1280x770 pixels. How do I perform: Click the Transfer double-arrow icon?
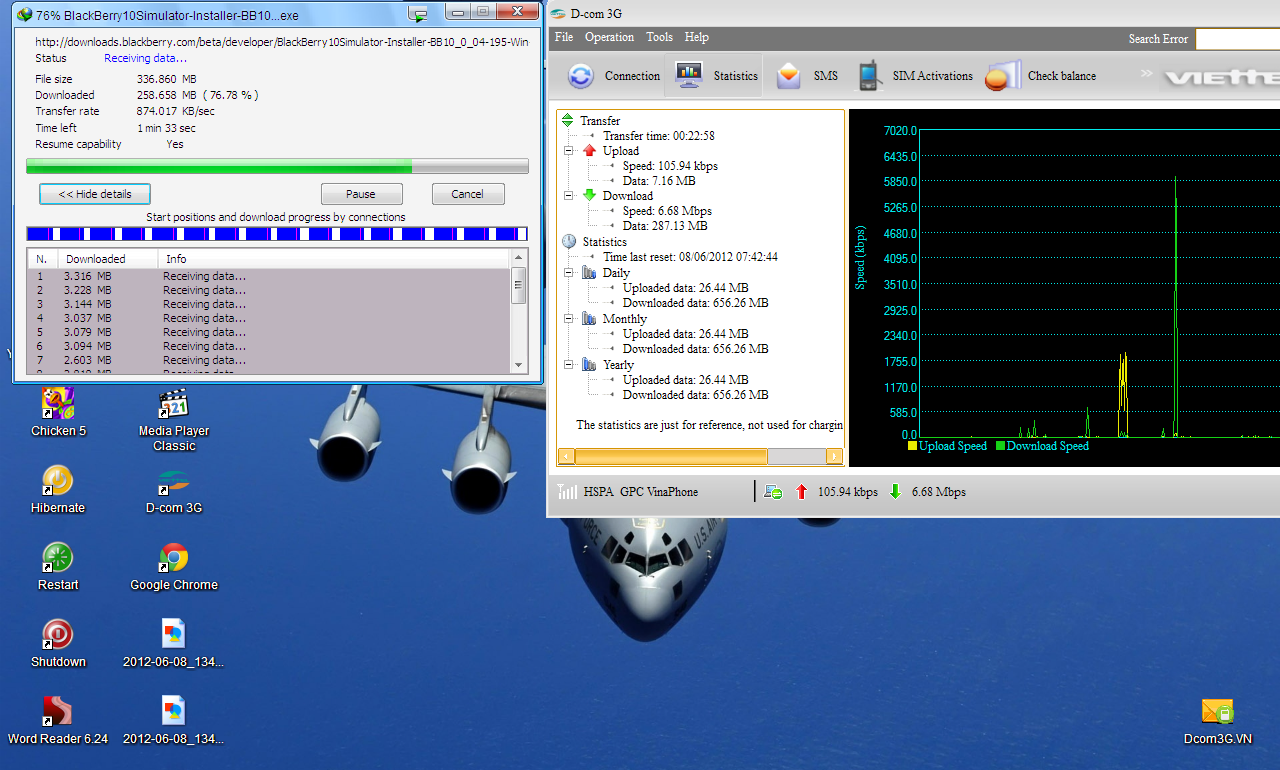(x=568, y=120)
